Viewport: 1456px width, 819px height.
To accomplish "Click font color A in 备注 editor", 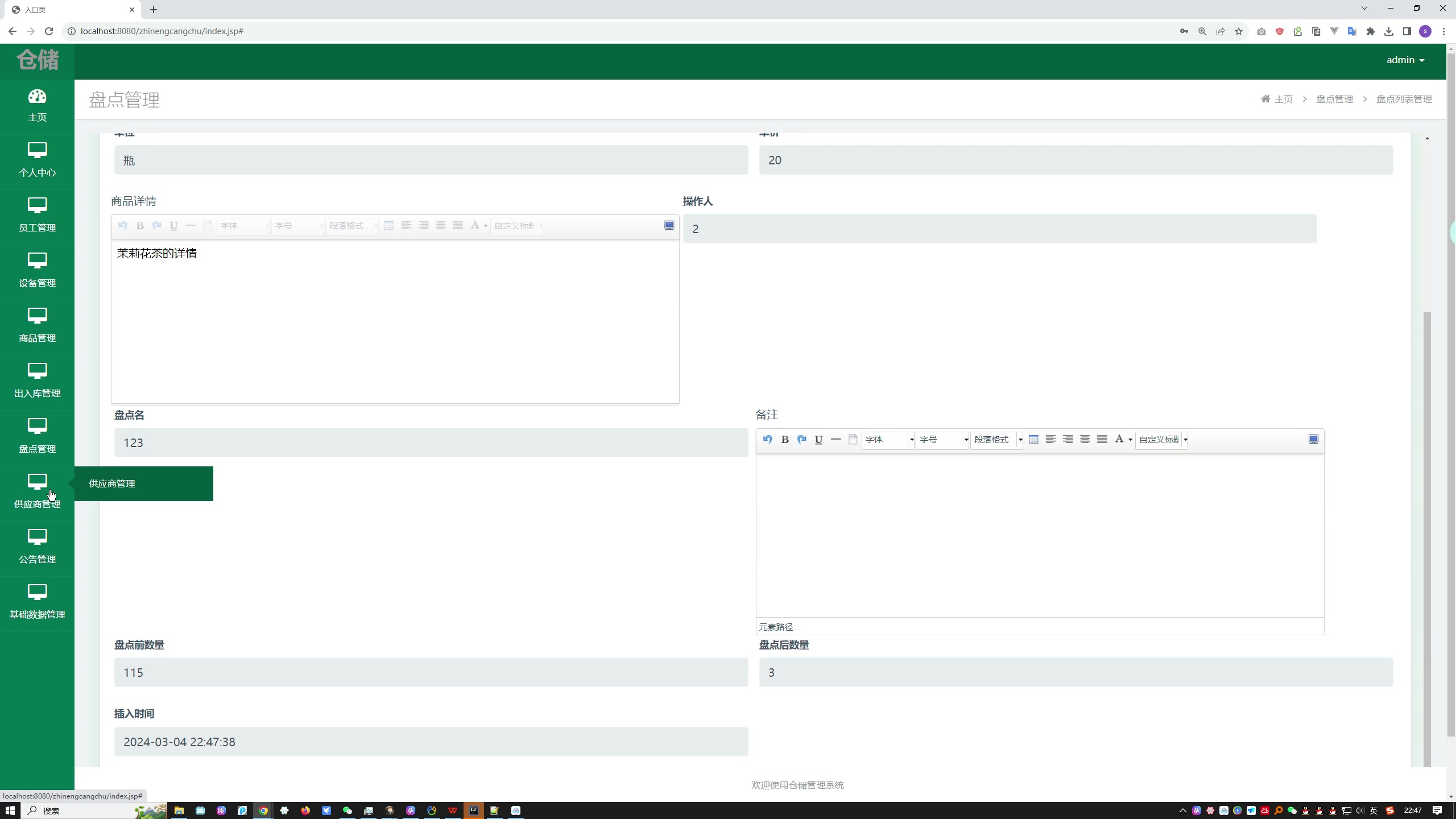I will pos(1119,439).
